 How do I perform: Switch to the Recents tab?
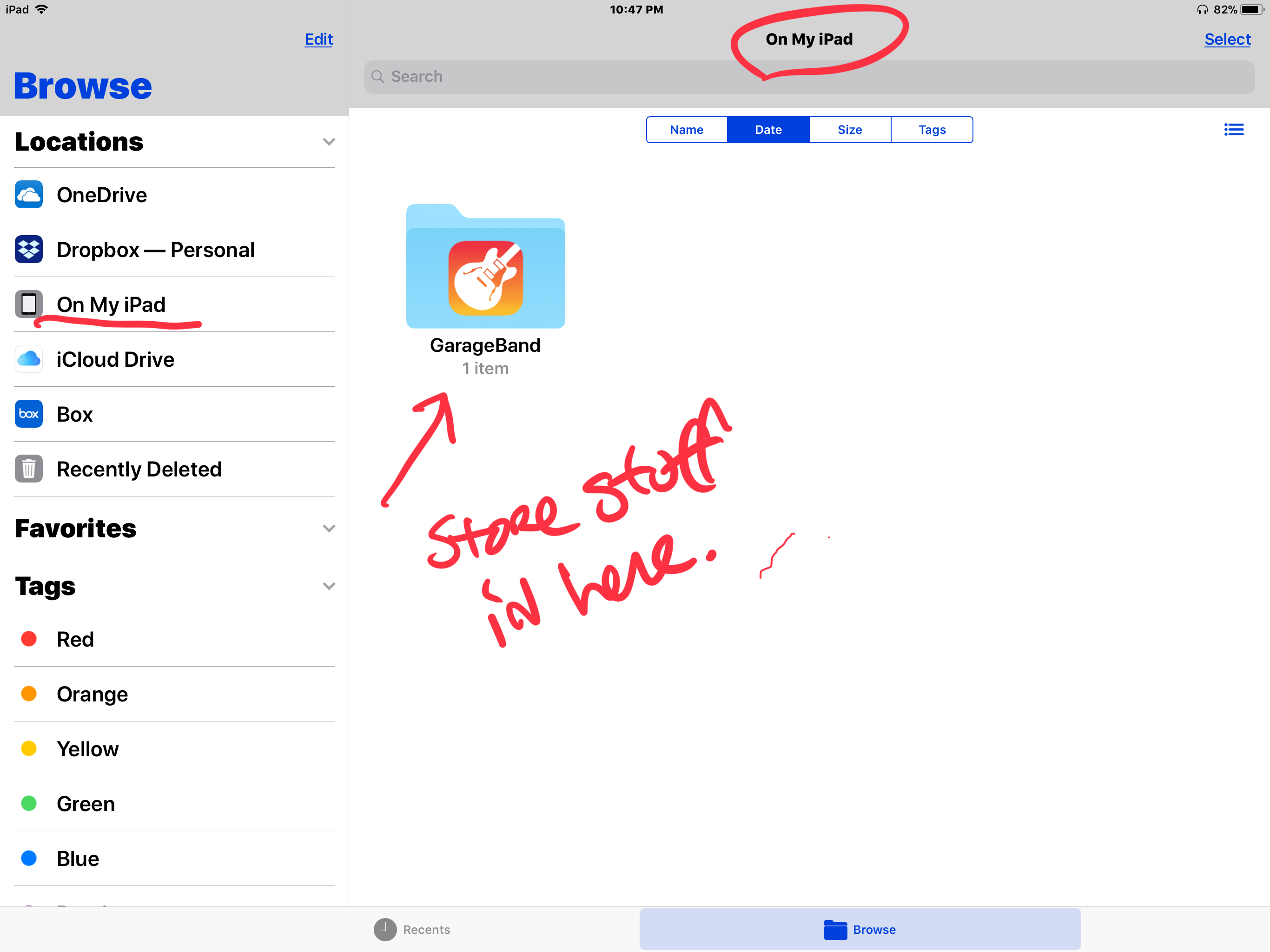point(412,929)
